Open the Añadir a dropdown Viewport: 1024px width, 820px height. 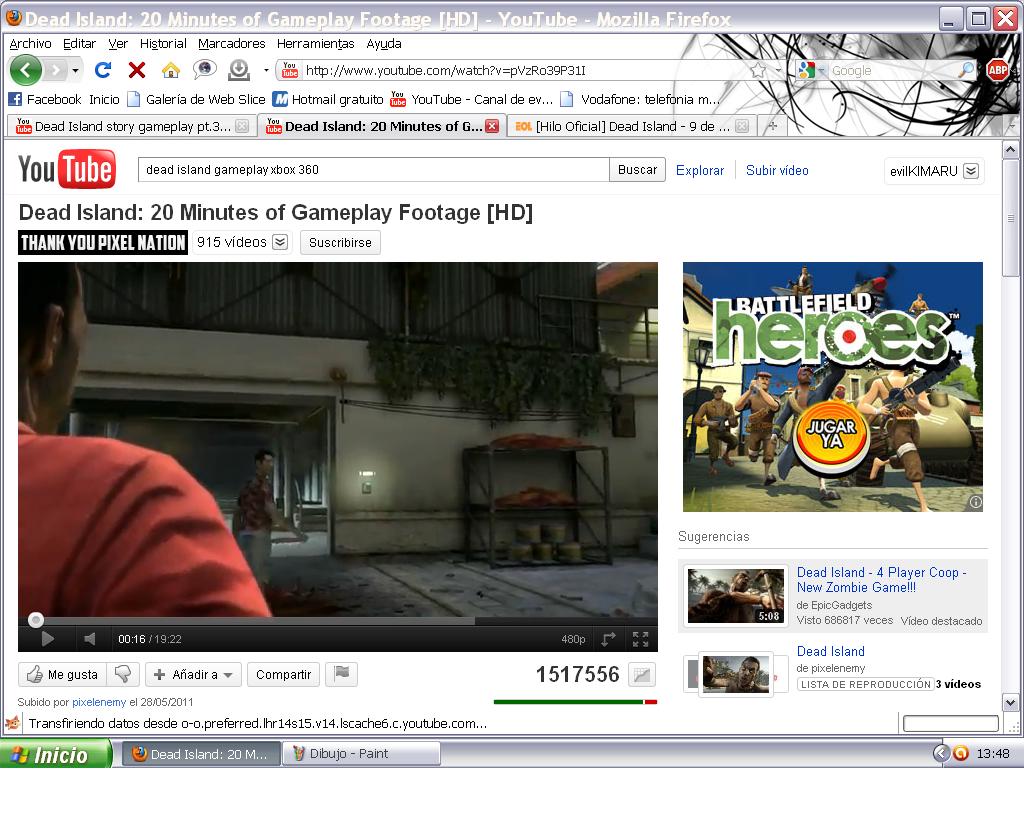pos(193,674)
